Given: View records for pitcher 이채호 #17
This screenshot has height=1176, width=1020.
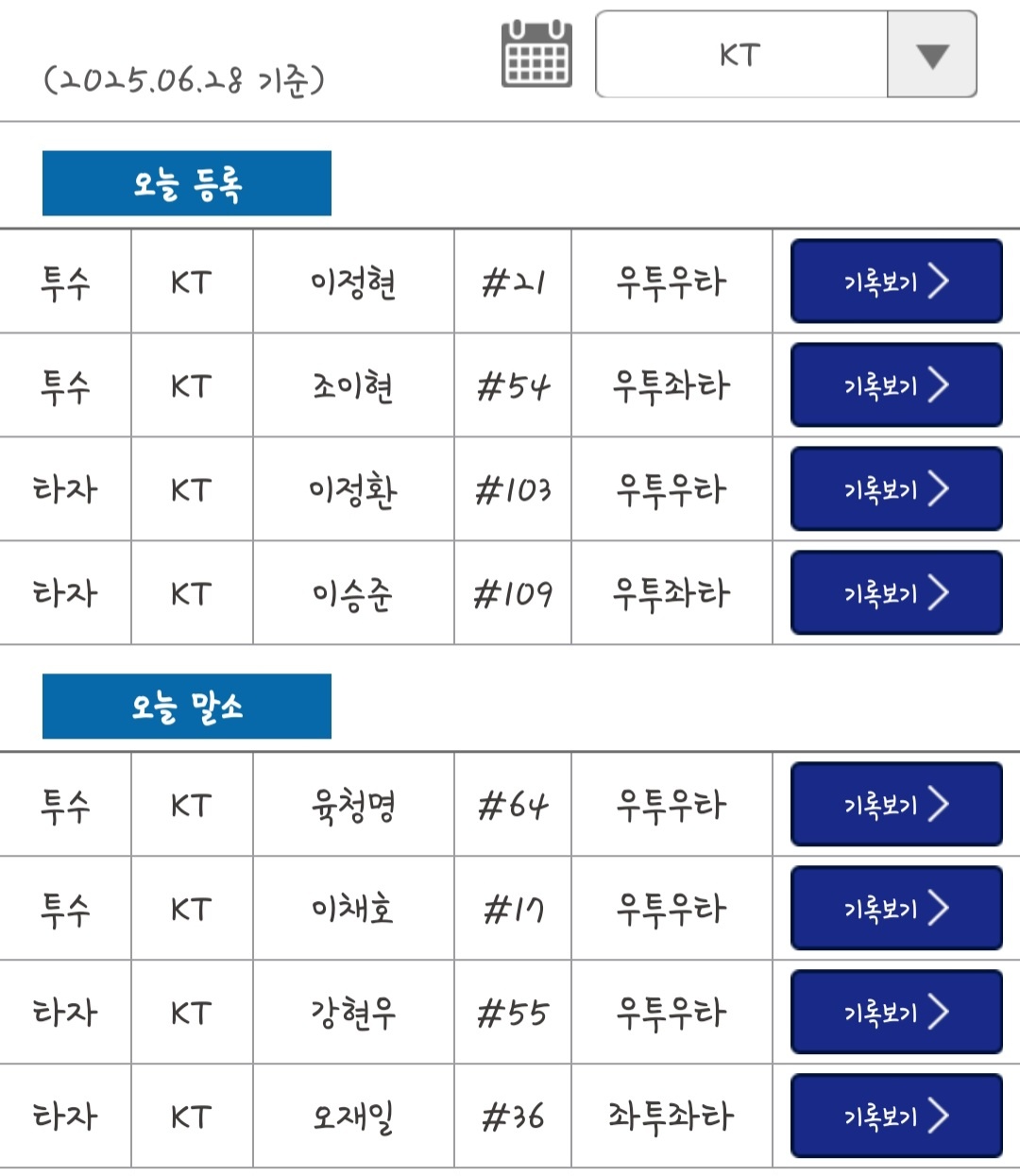Looking at the screenshot, I should pyautogui.click(x=895, y=909).
